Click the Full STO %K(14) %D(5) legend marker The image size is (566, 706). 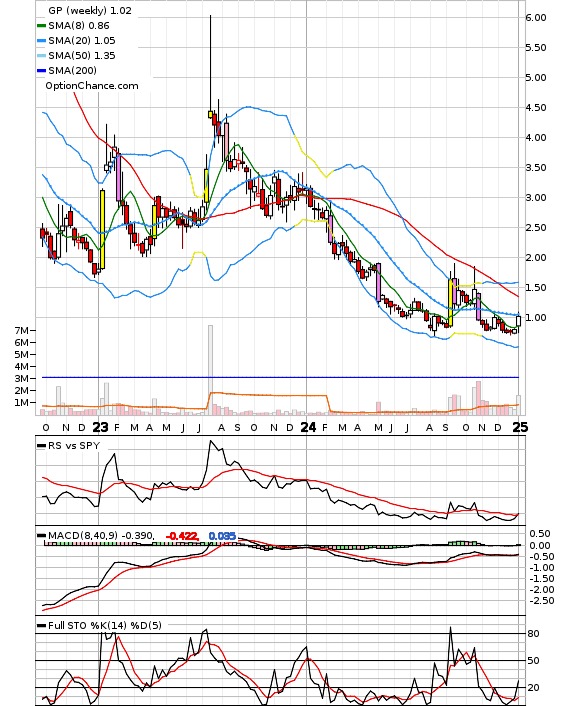tap(41, 625)
